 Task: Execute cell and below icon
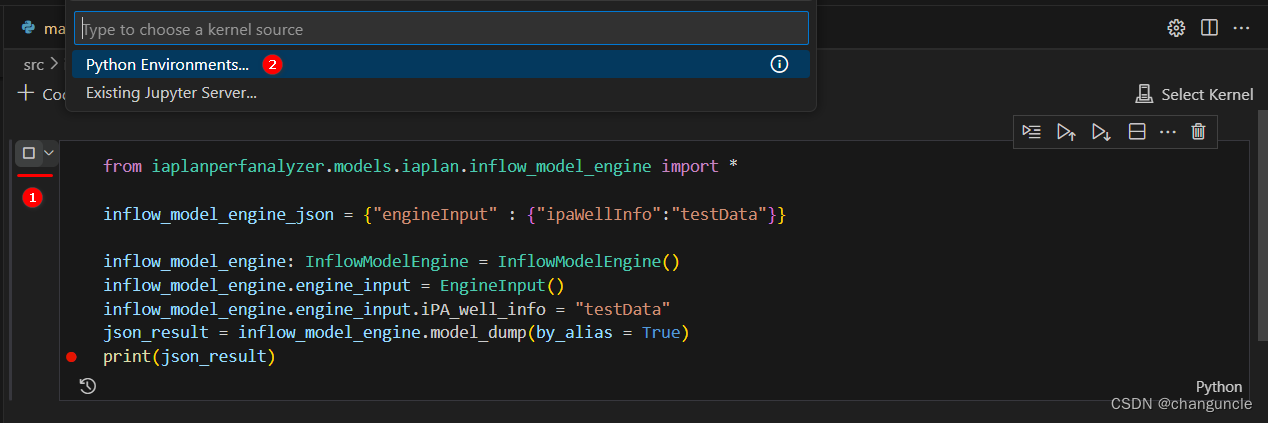[x=1101, y=131]
